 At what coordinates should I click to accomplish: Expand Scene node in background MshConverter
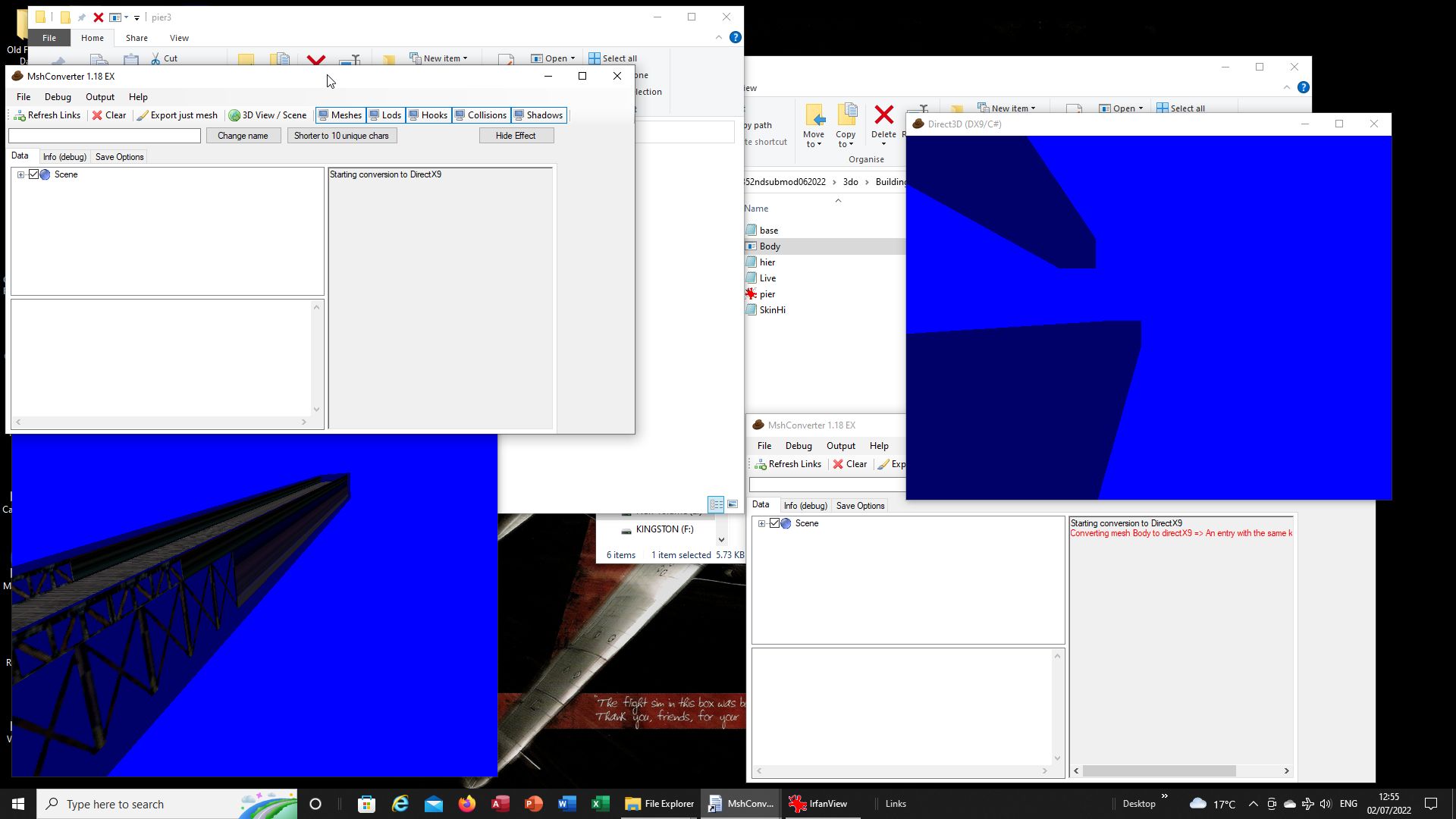coord(761,523)
